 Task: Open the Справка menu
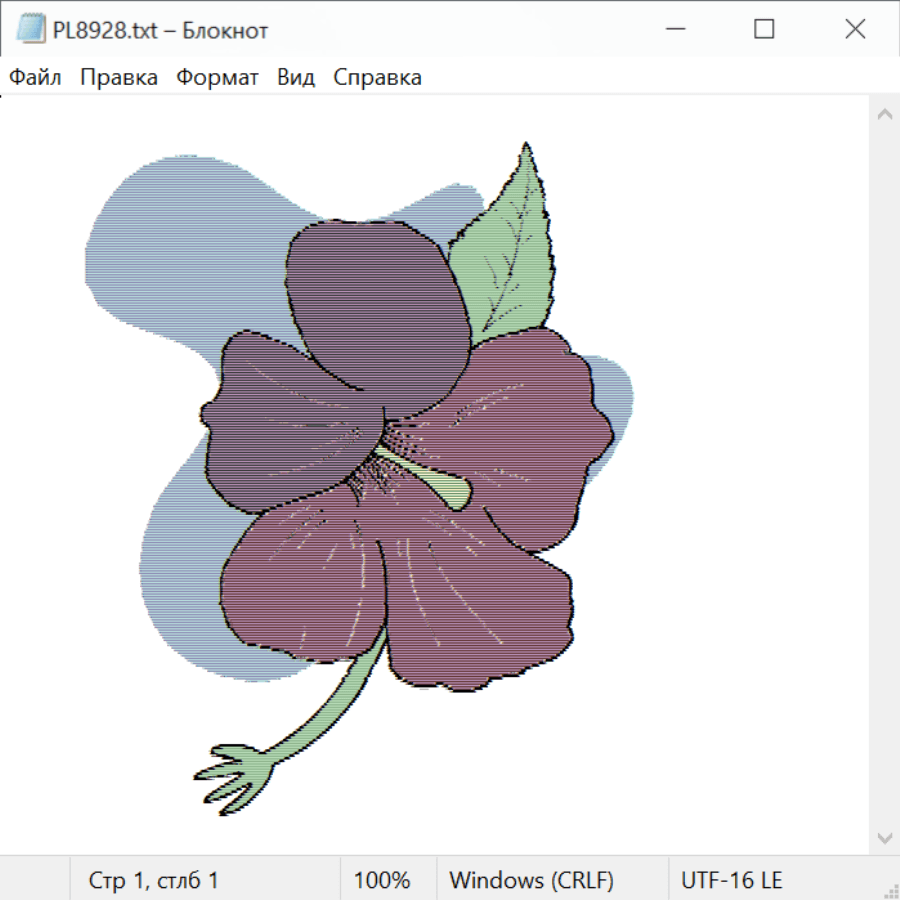coord(377,78)
